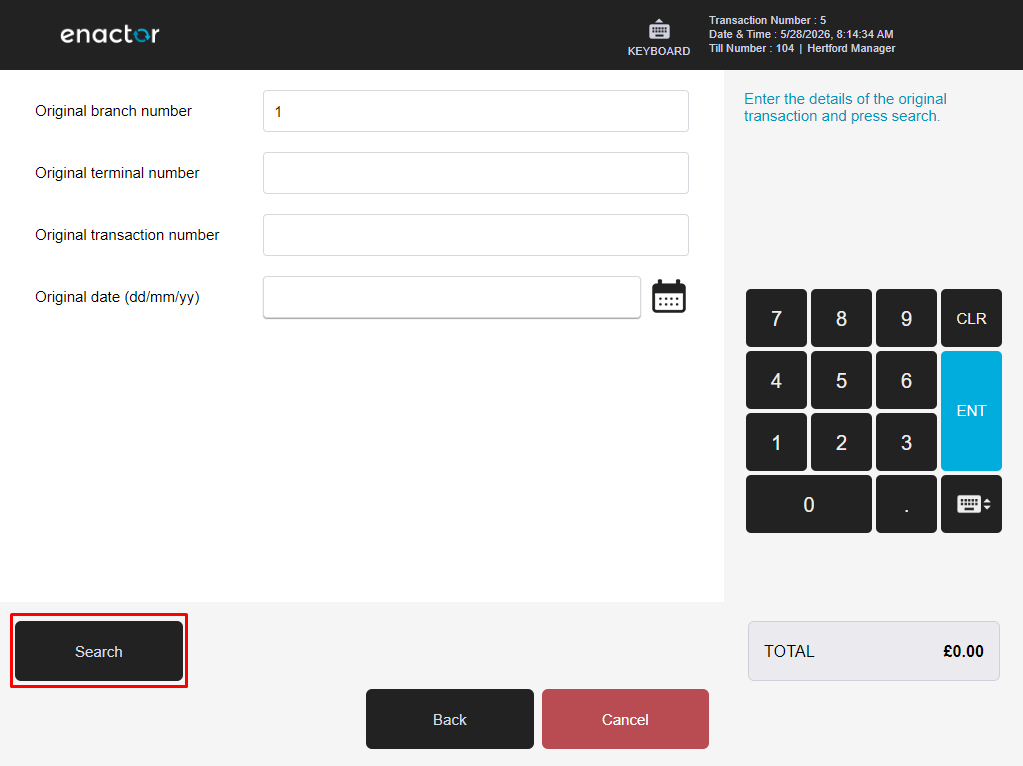This screenshot has height=766, width=1023.
Task: Click 'Hertford Manager' in the header
Action: 851,48
